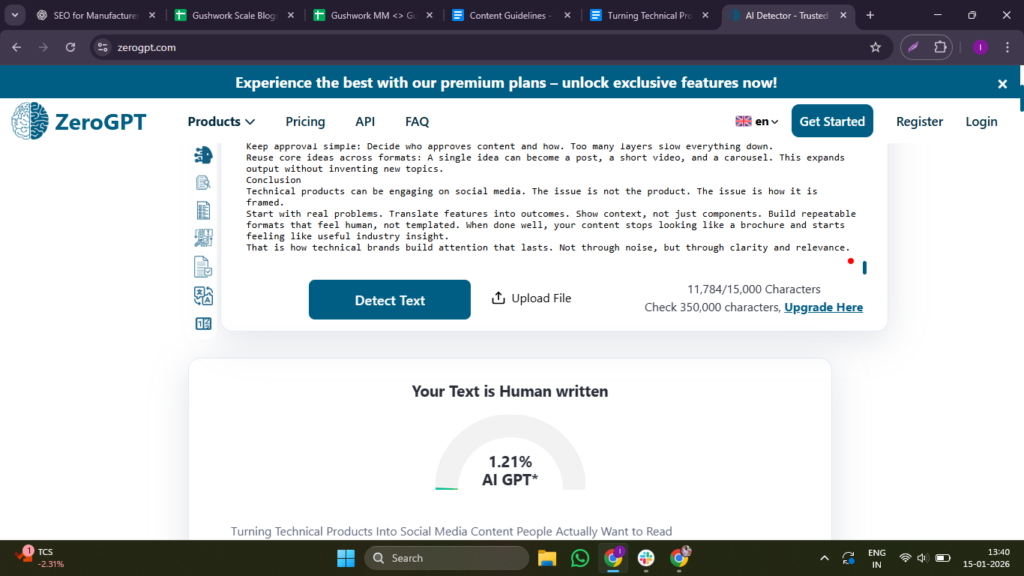Image resolution: width=1024 pixels, height=576 pixels.
Task: Select the AI Detector brain icon in sidebar
Action: coord(203,154)
